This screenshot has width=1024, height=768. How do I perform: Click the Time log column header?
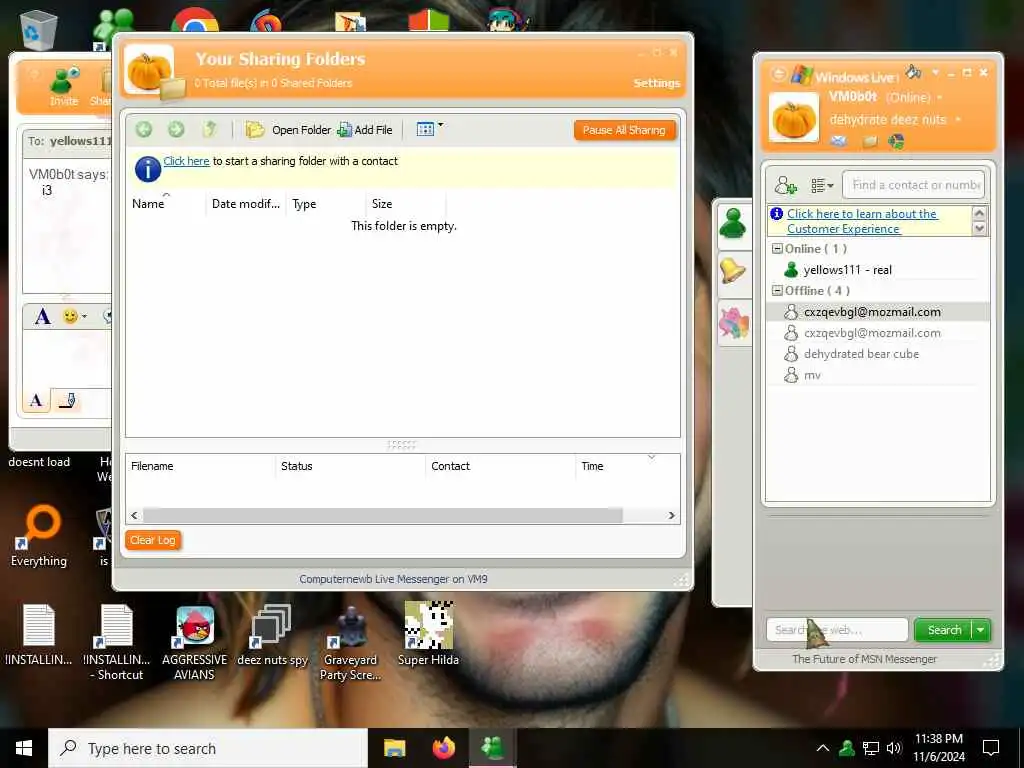pos(627,466)
